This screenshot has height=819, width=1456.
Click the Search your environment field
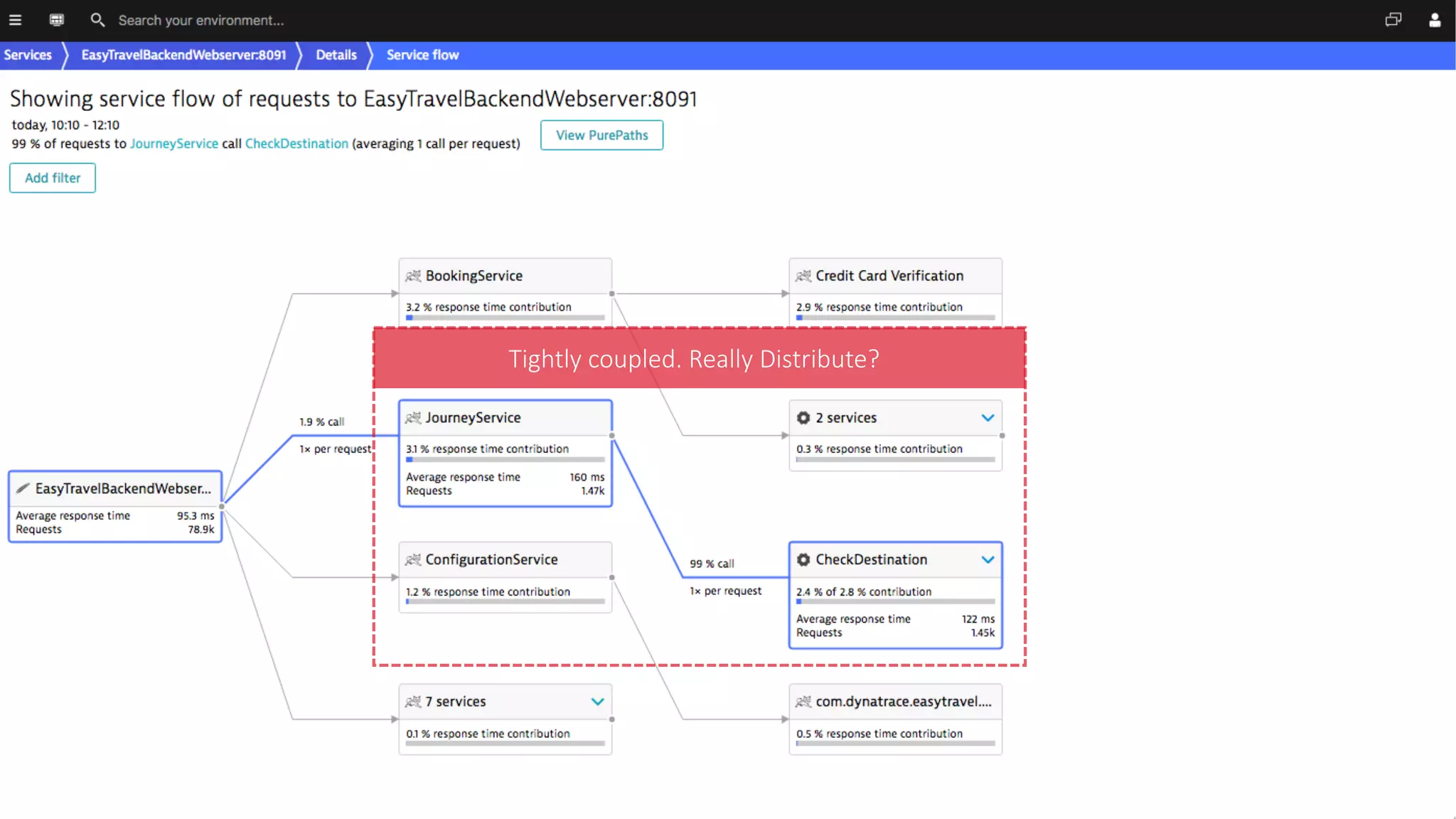pyautogui.click(x=201, y=20)
